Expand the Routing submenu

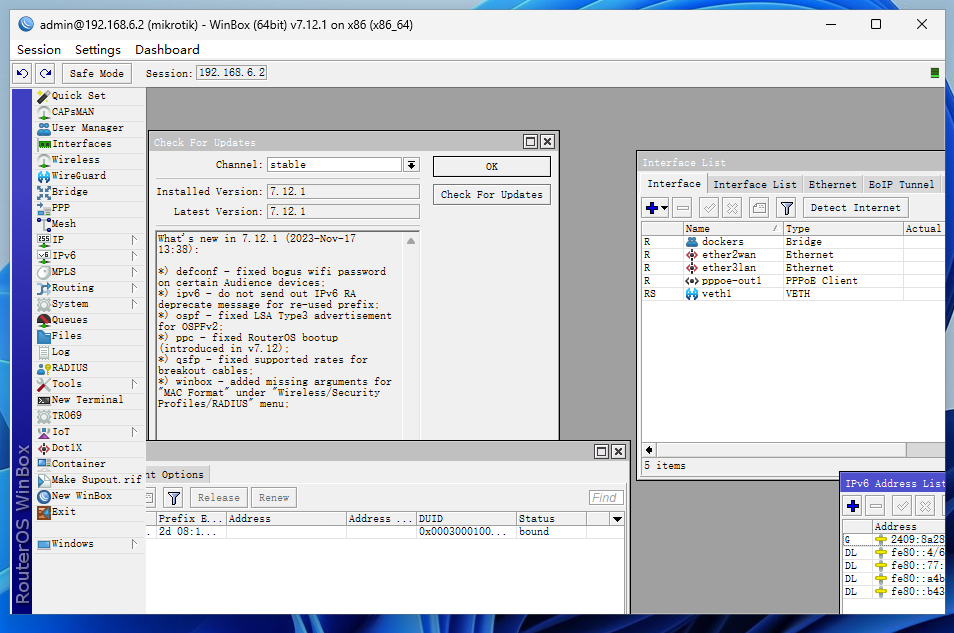(x=134, y=288)
